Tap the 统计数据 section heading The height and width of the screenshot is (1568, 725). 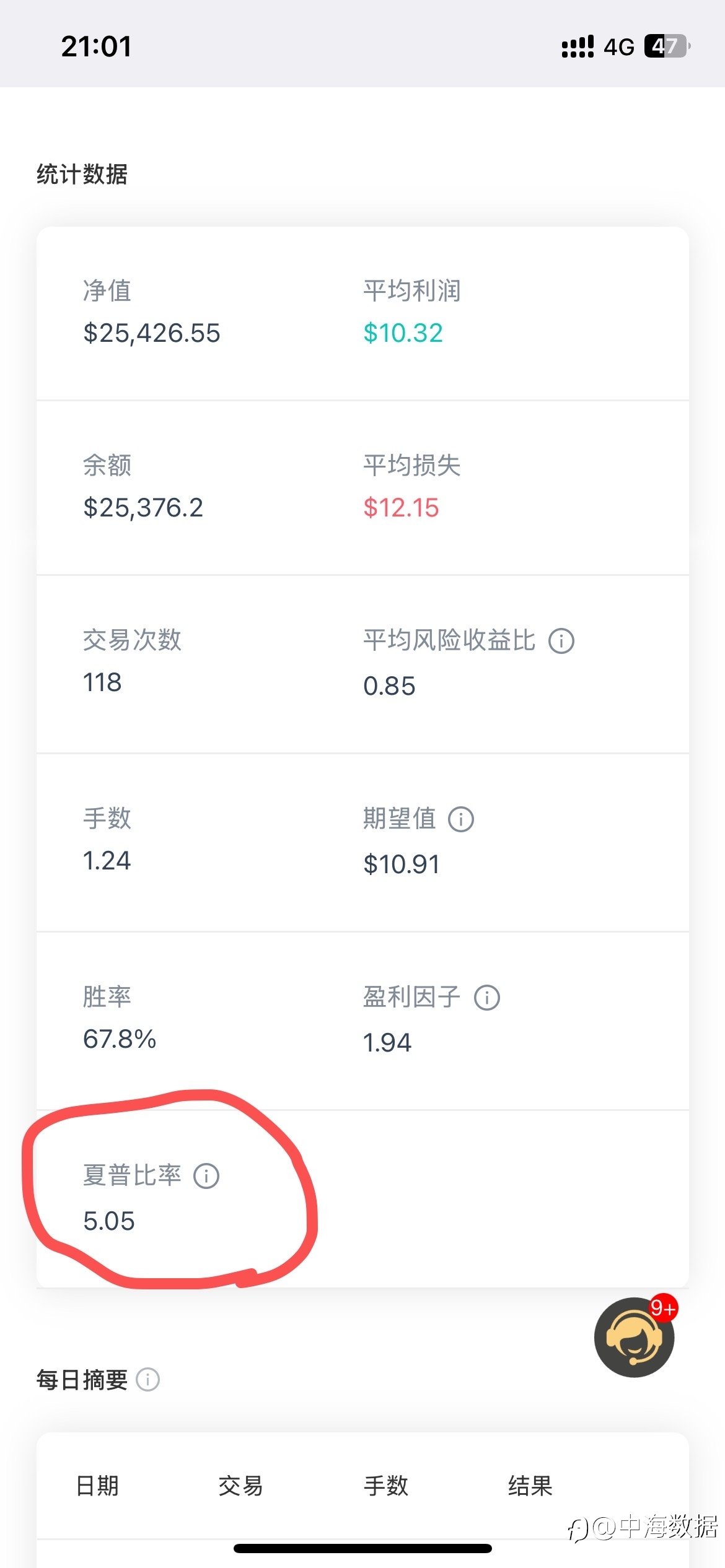(x=82, y=174)
